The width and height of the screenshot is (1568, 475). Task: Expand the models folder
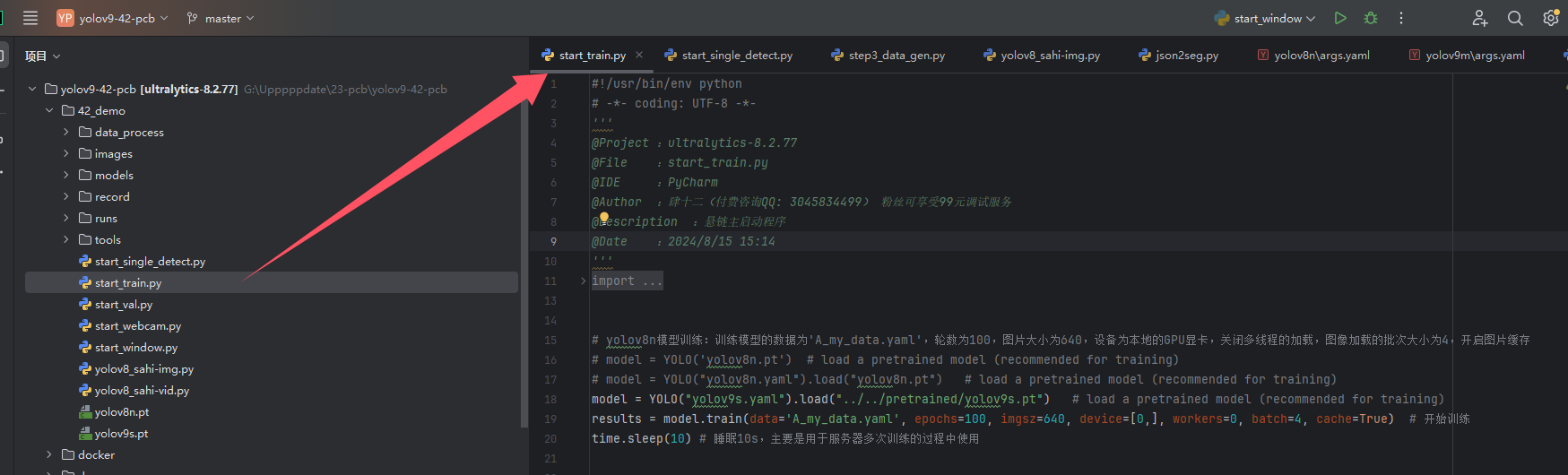tap(66, 175)
